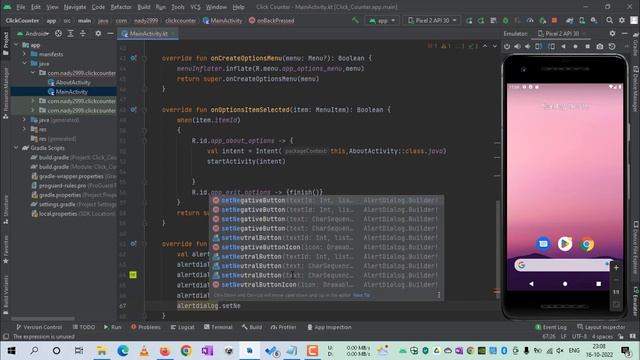The height and width of the screenshot is (360, 640).
Task: Click the Make Project hammer icon
Action: click(x=356, y=20)
